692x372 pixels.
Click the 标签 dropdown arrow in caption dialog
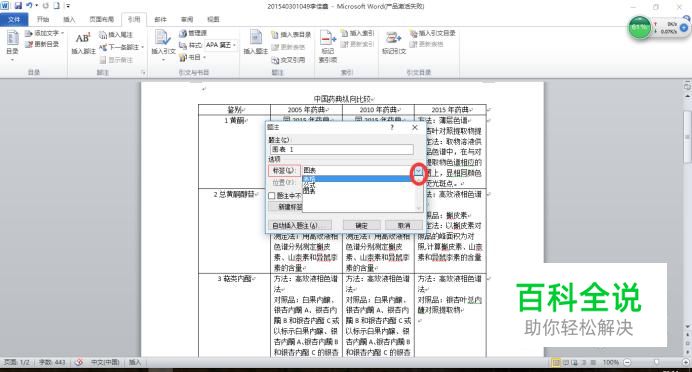click(417, 170)
